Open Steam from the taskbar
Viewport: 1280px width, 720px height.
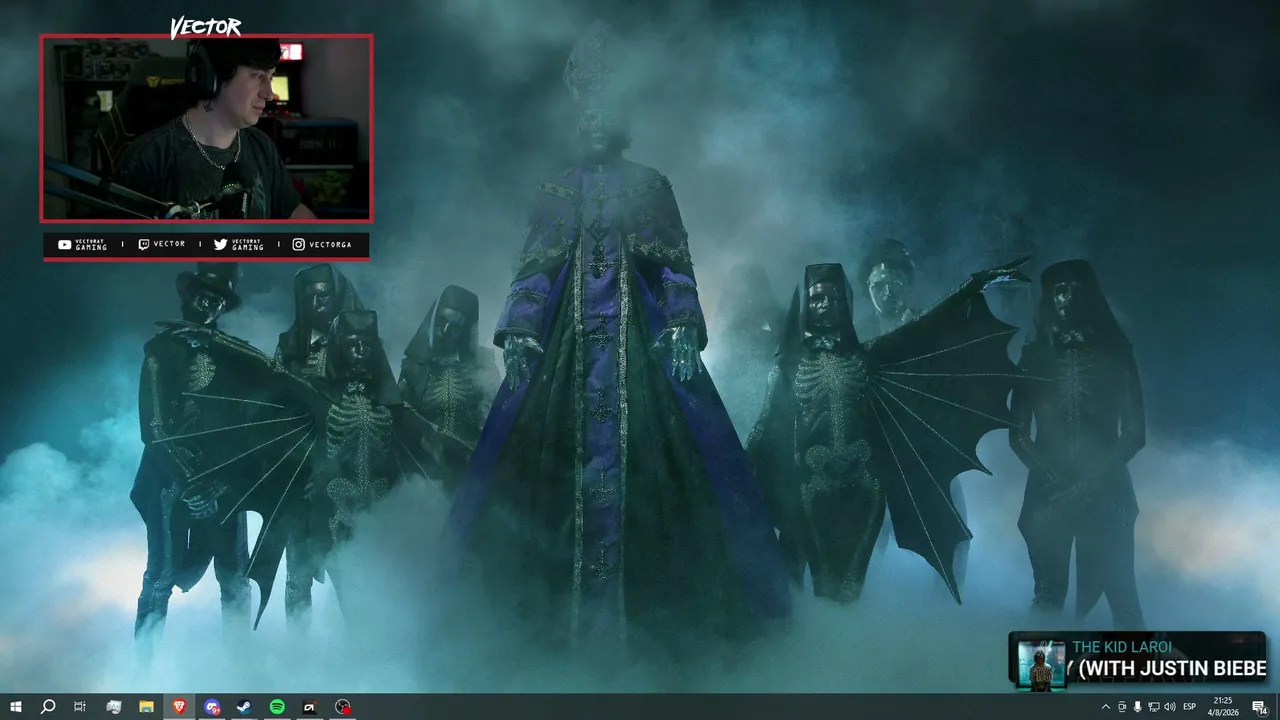tap(244, 707)
